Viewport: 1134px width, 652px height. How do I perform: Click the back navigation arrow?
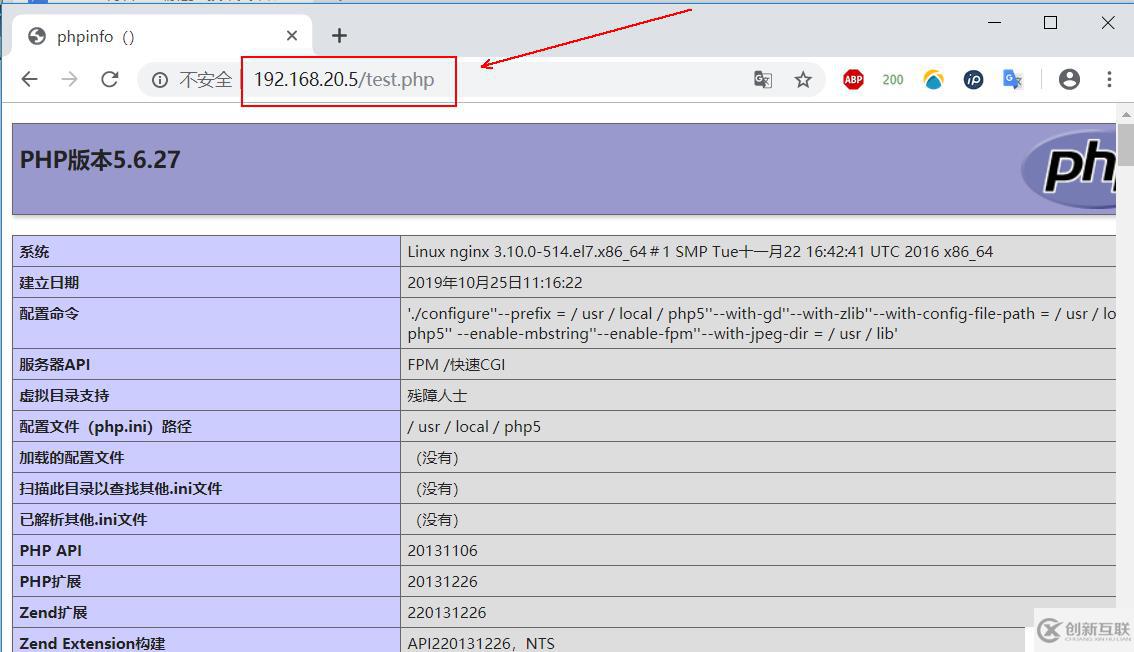[x=30, y=79]
